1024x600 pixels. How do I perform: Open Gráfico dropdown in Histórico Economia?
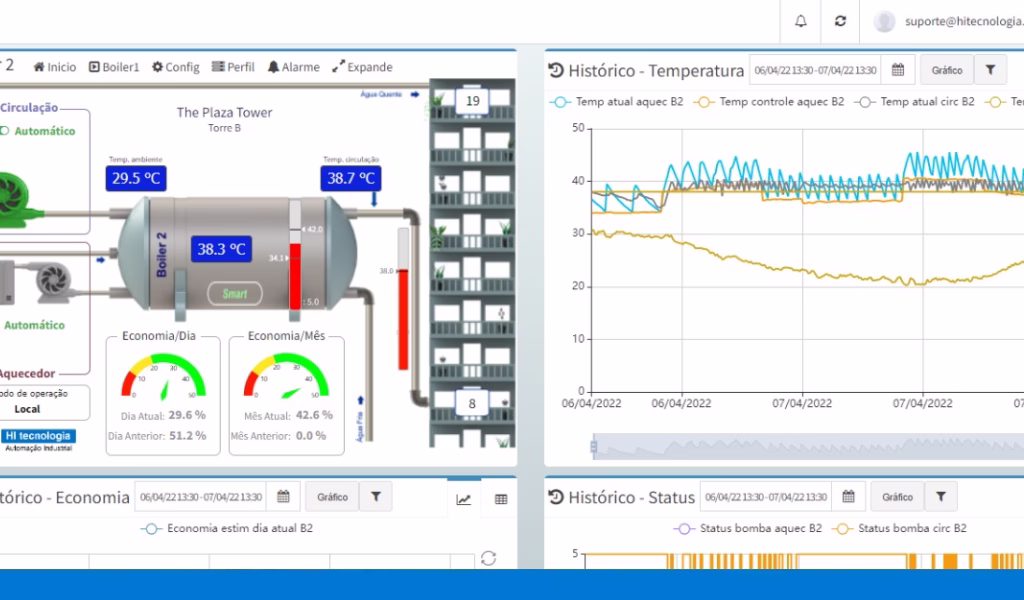click(332, 497)
